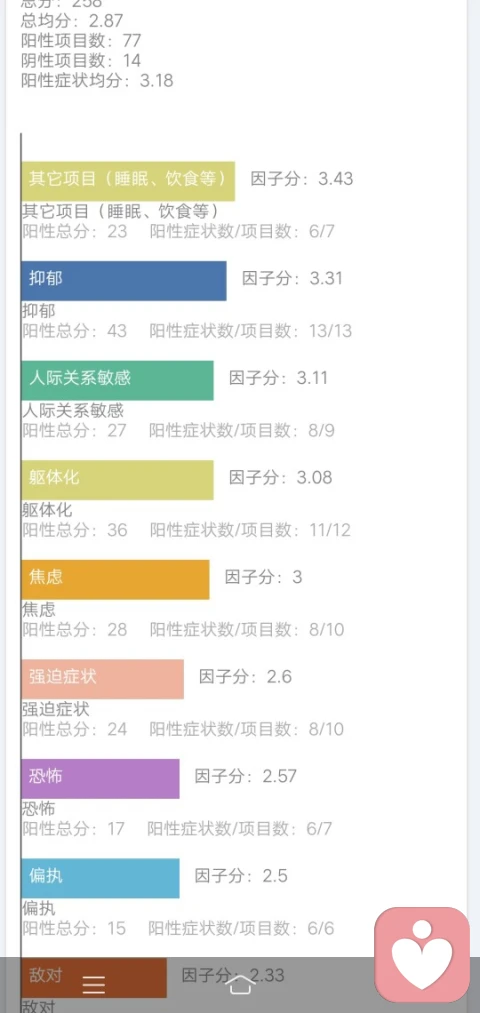This screenshot has height=1013, width=480.
Task: Select the brown 敌对 bar
Action: pos(94,977)
